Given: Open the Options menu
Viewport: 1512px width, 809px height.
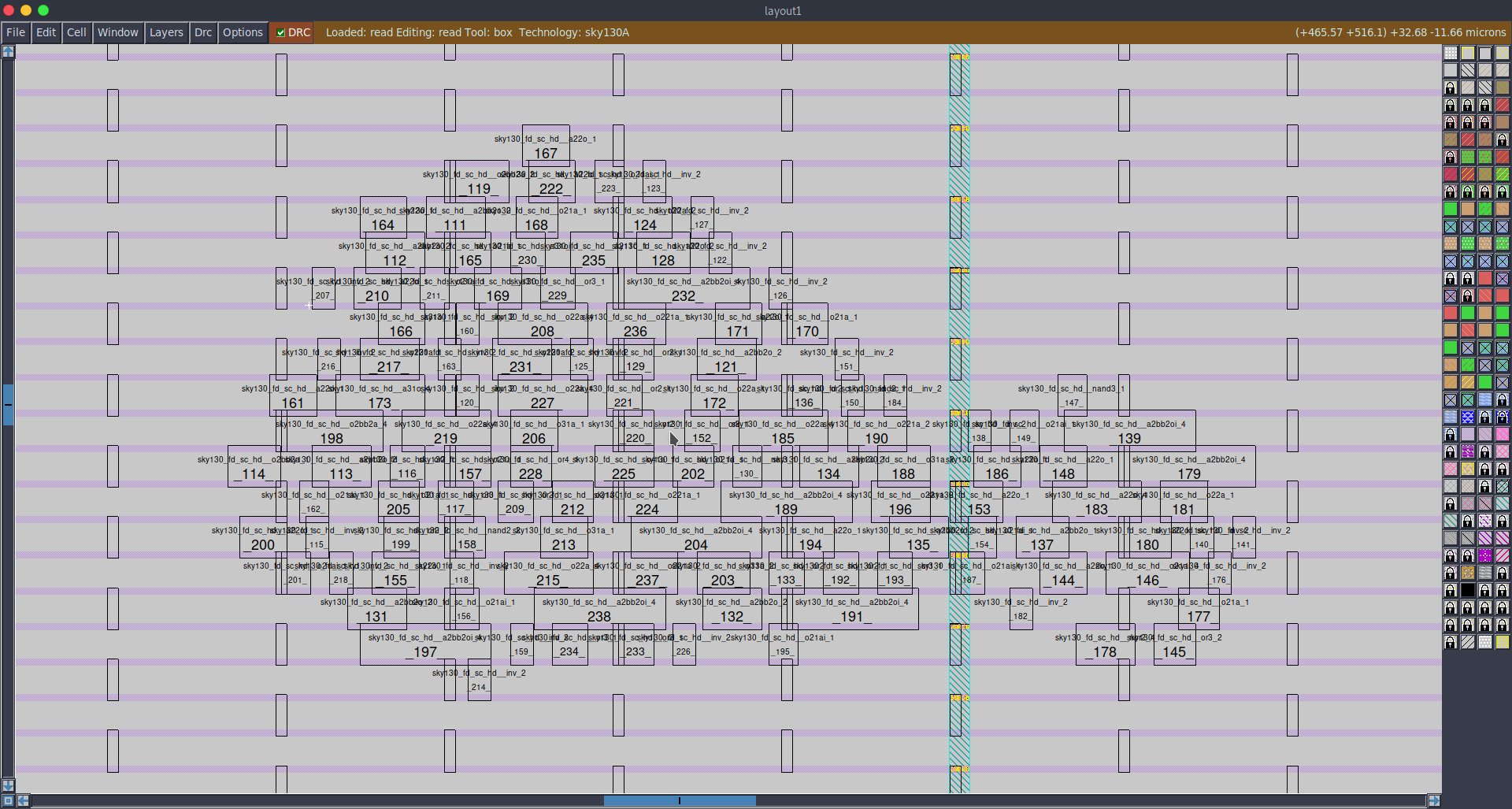Looking at the screenshot, I should coord(242,32).
